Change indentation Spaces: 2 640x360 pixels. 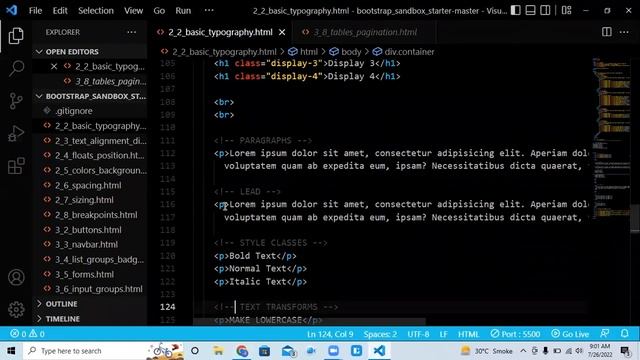[x=380, y=334]
